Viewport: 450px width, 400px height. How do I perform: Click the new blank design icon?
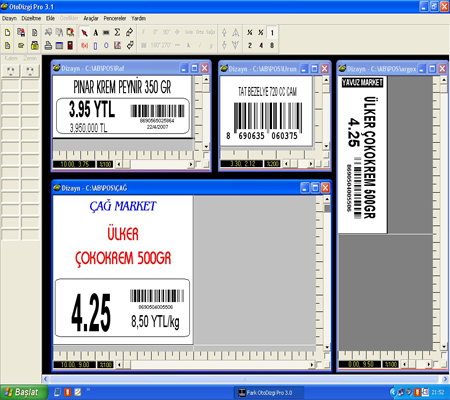(7, 32)
